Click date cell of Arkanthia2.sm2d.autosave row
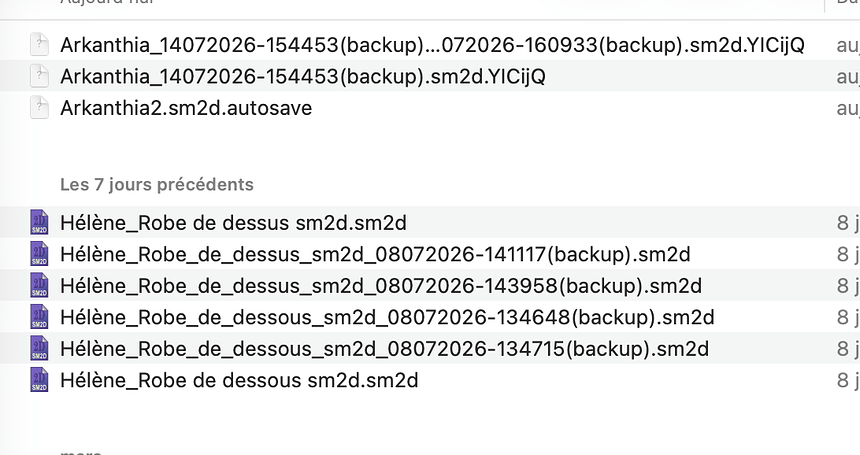 tap(848, 108)
